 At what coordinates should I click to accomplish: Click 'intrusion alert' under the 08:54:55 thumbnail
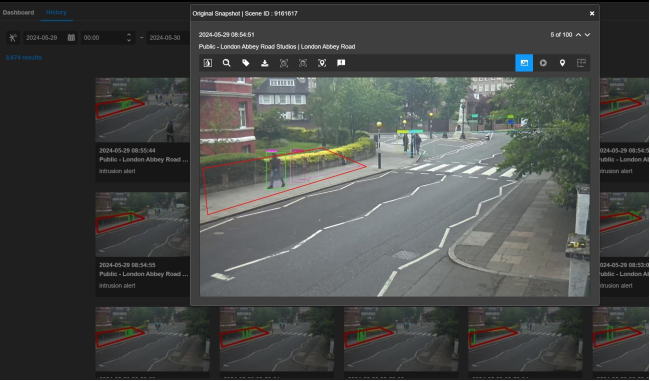point(117,286)
